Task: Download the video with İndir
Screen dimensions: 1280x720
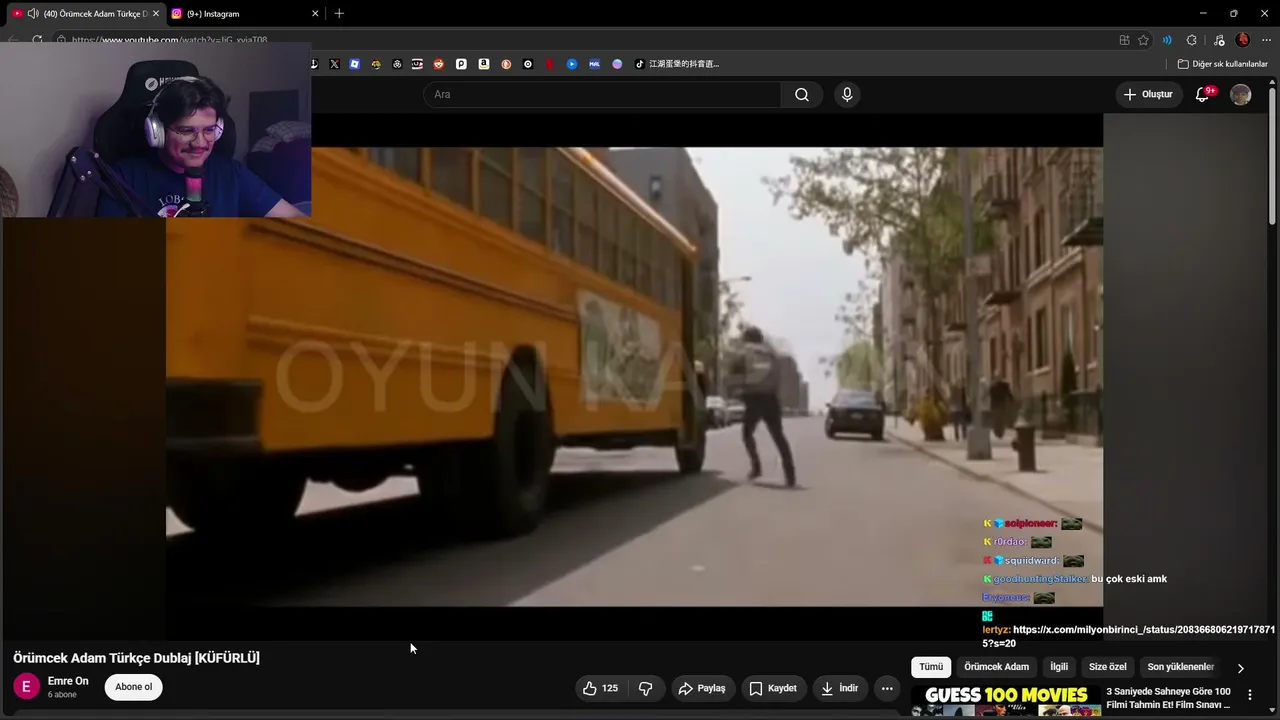Action: click(839, 688)
